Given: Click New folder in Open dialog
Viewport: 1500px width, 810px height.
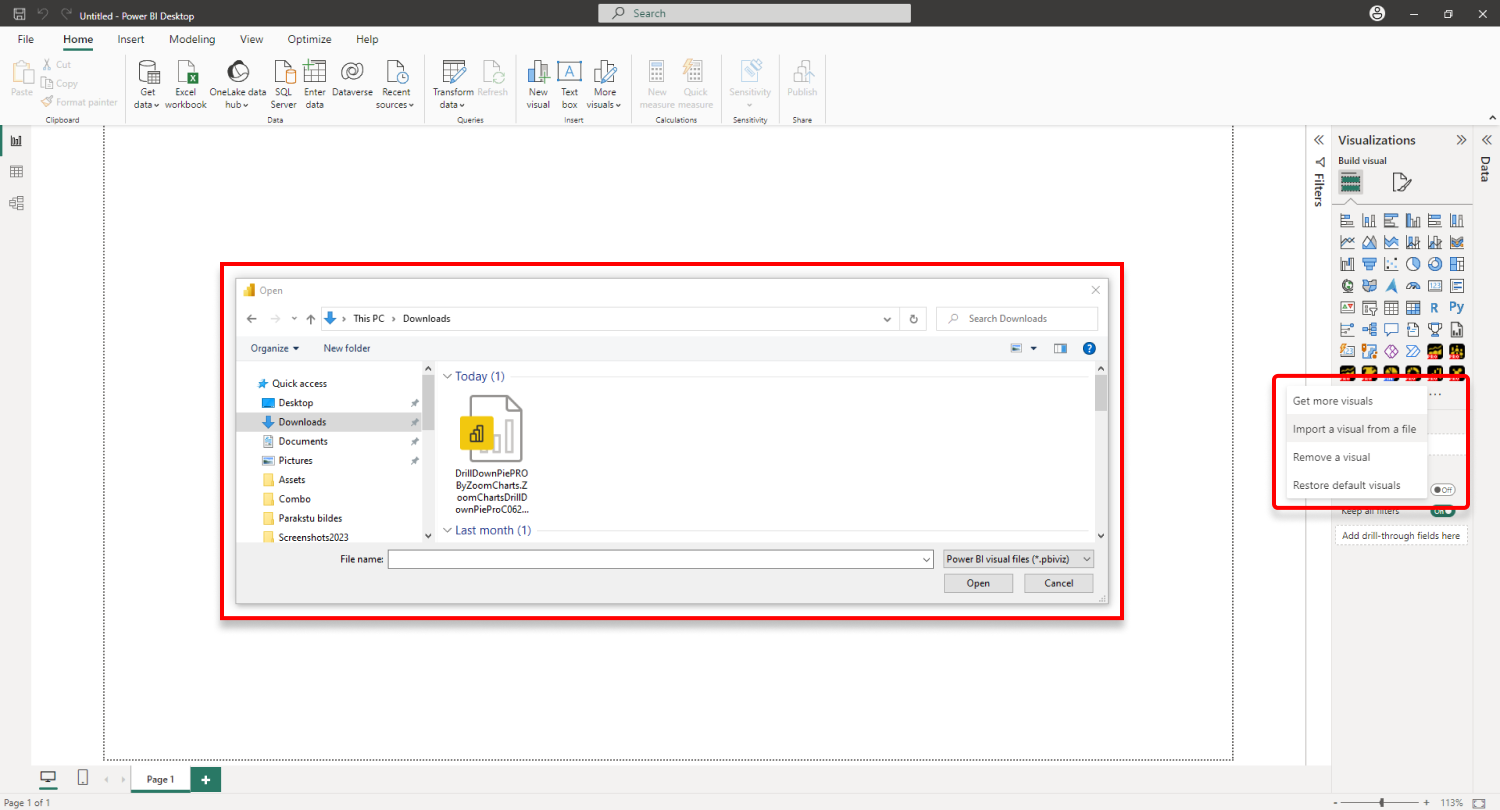Looking at the screenshot, I should coord(347,348).
